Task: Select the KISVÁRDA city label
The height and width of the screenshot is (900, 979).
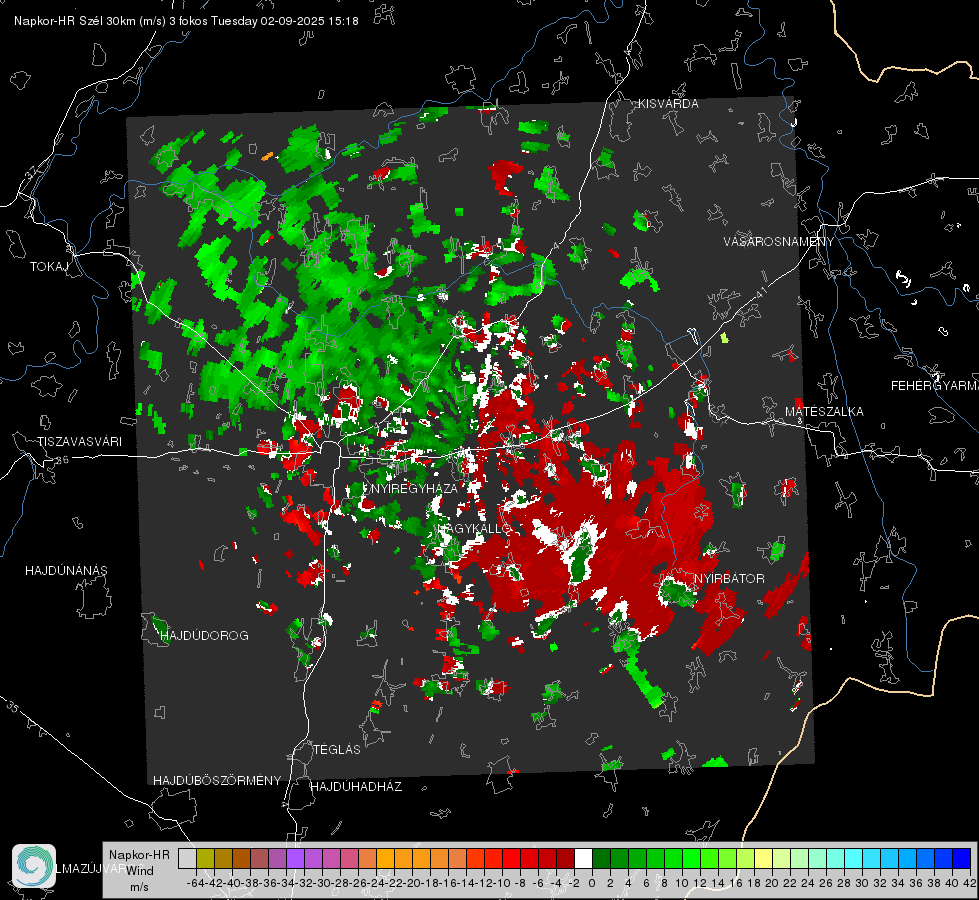Action: (668, 104)
